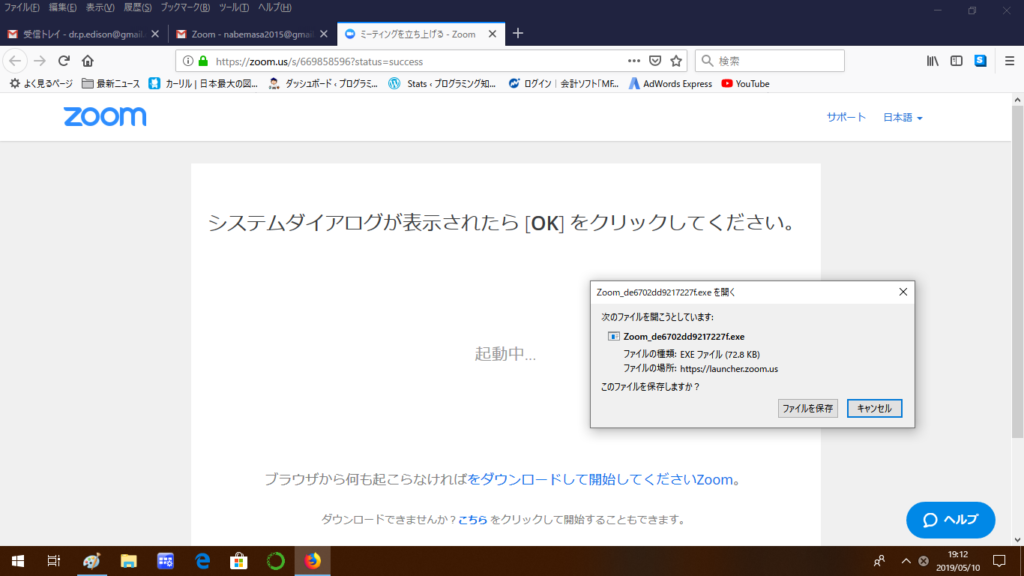Open the 表示 menu
The image size is (1024, 576).
pyautogui.click(x=100, y=8)
